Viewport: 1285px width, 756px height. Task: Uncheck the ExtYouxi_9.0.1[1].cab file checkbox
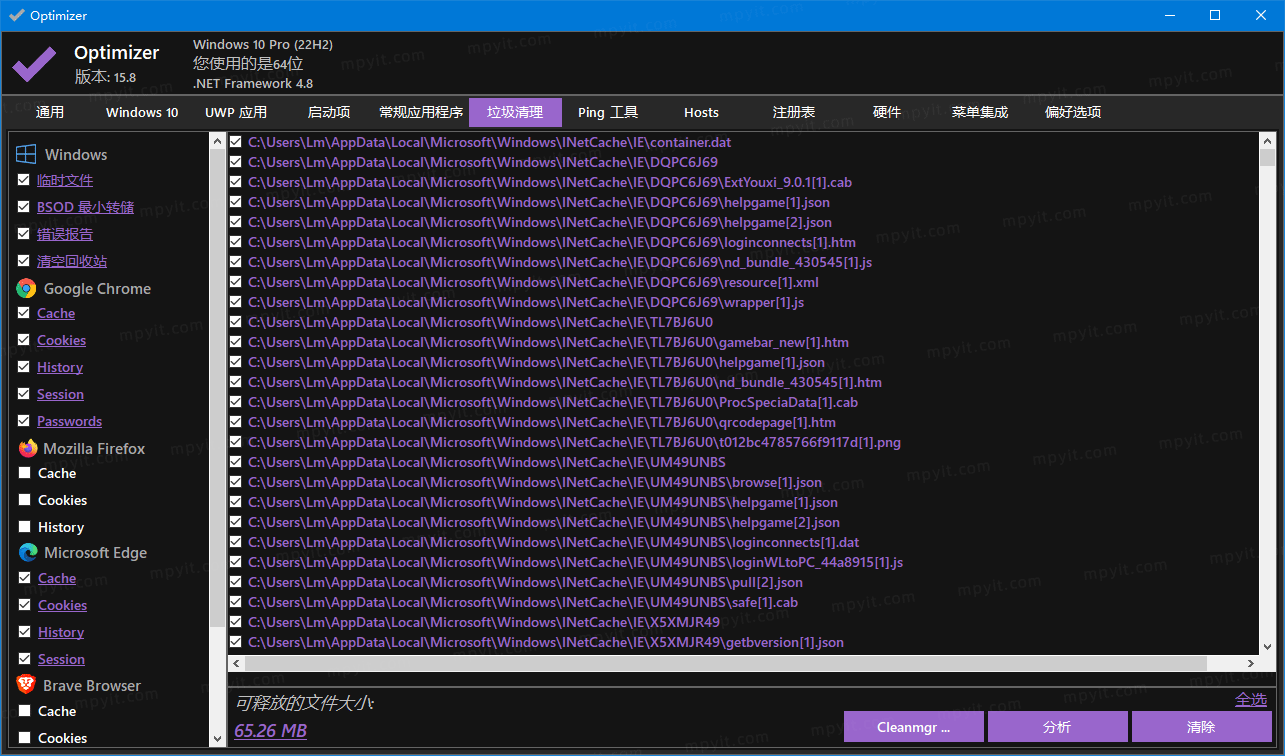[x=236, y=182]
